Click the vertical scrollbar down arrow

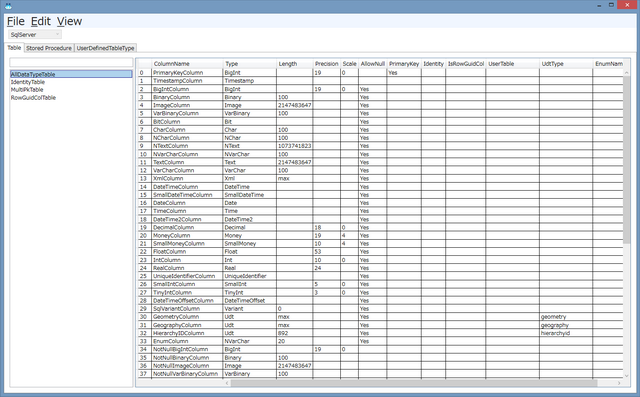point(627,376)
